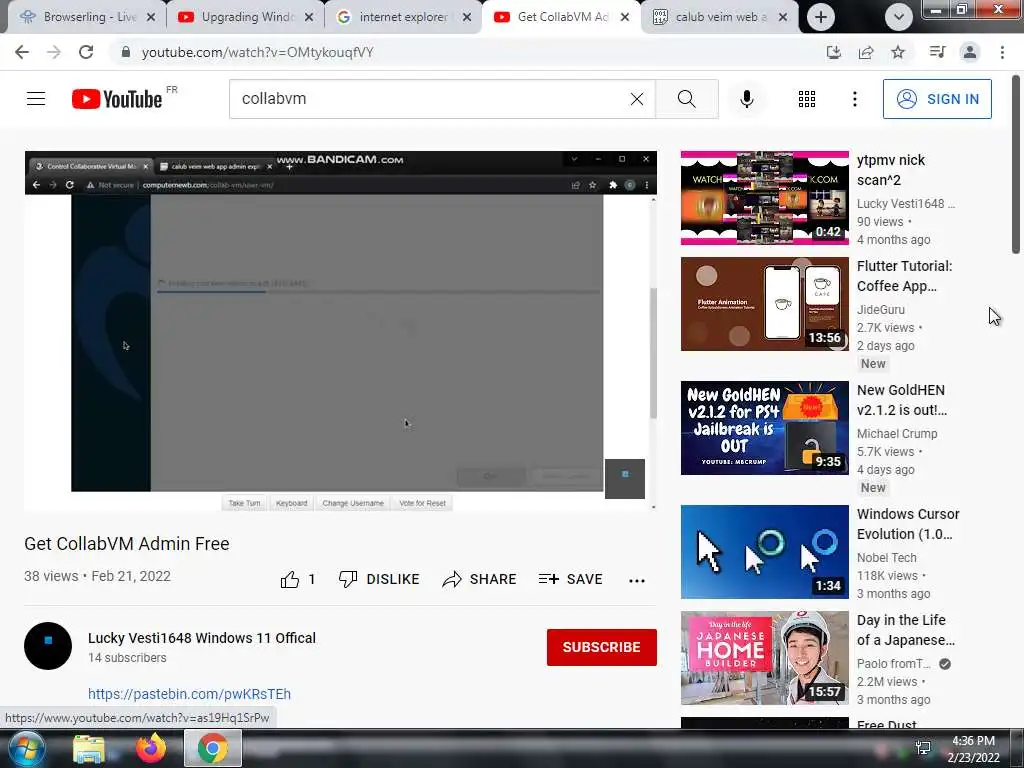Reload the current page
The width and height of the screenshot is (1024, 768).
86,52
